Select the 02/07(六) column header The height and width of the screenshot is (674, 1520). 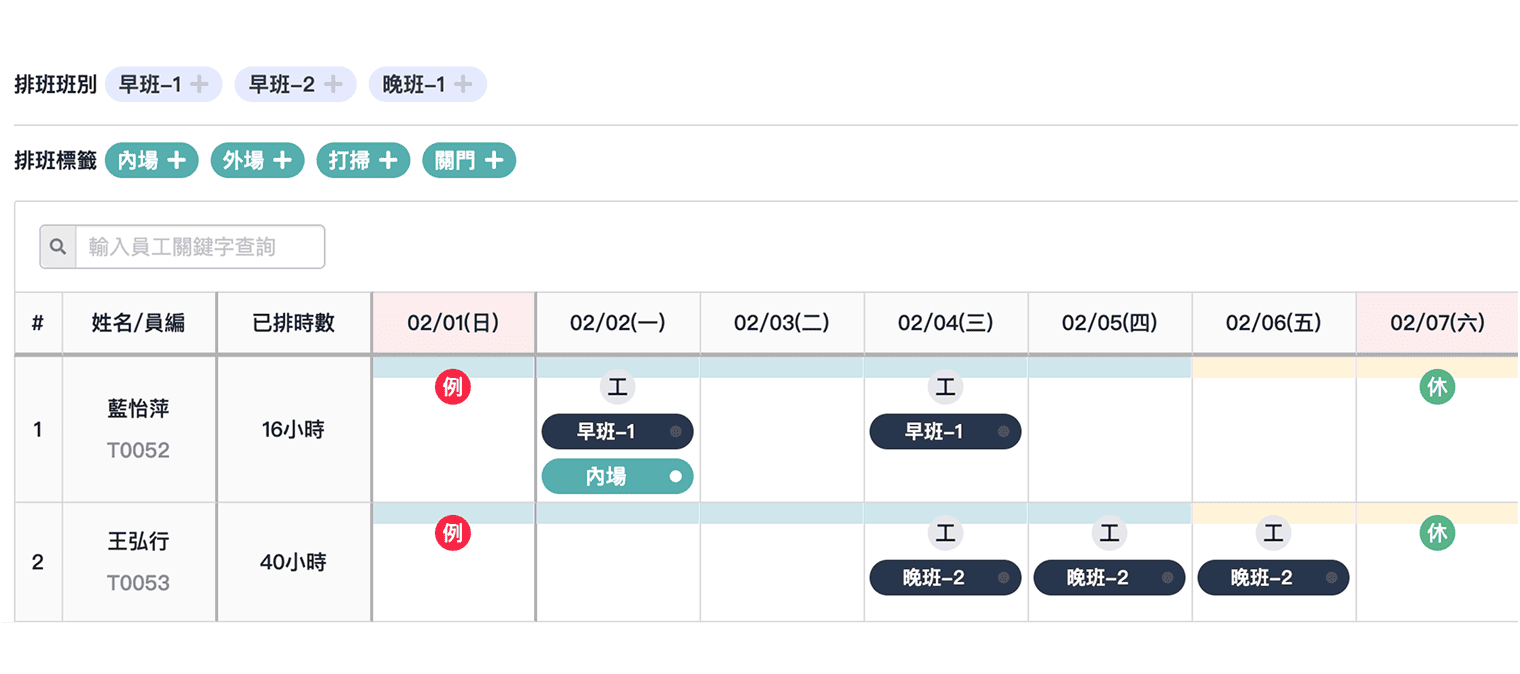1437,322
